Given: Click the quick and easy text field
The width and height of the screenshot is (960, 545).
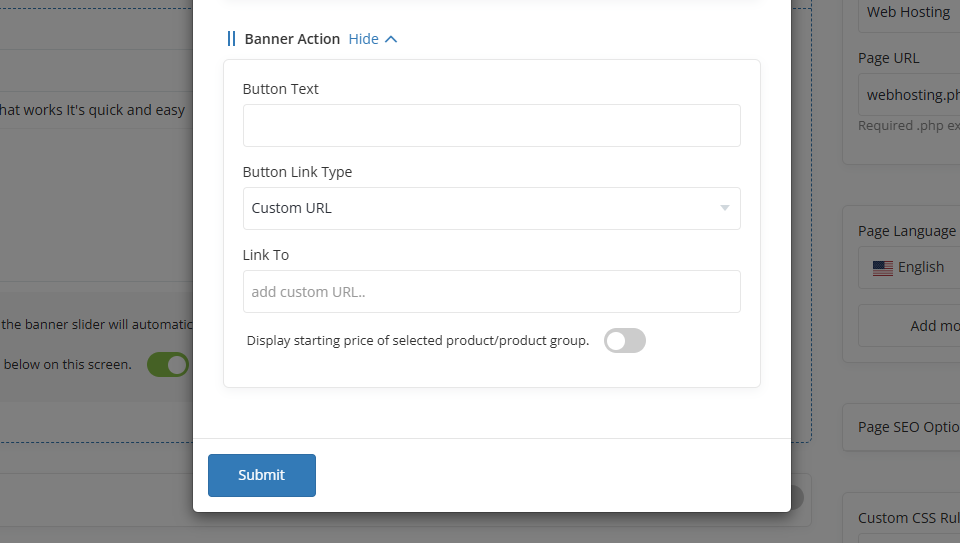Looking at the screenshot, I should [95, 110].
